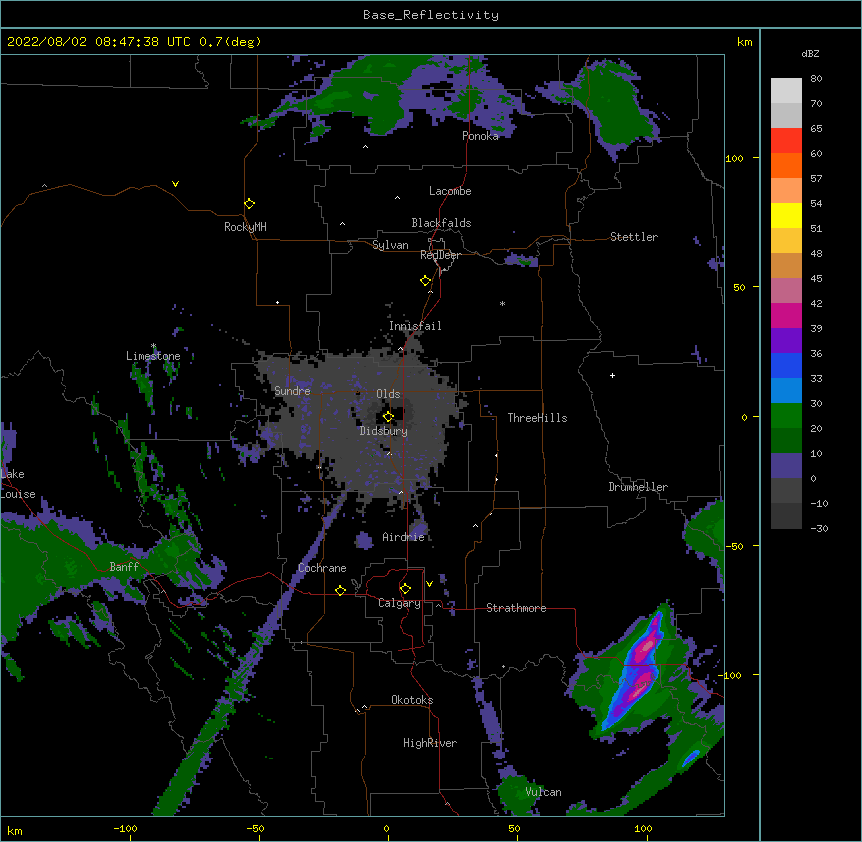The height and width of the screenshot is (842, 862).
Task: Click the Limestone label
Action: coord(153,356)
